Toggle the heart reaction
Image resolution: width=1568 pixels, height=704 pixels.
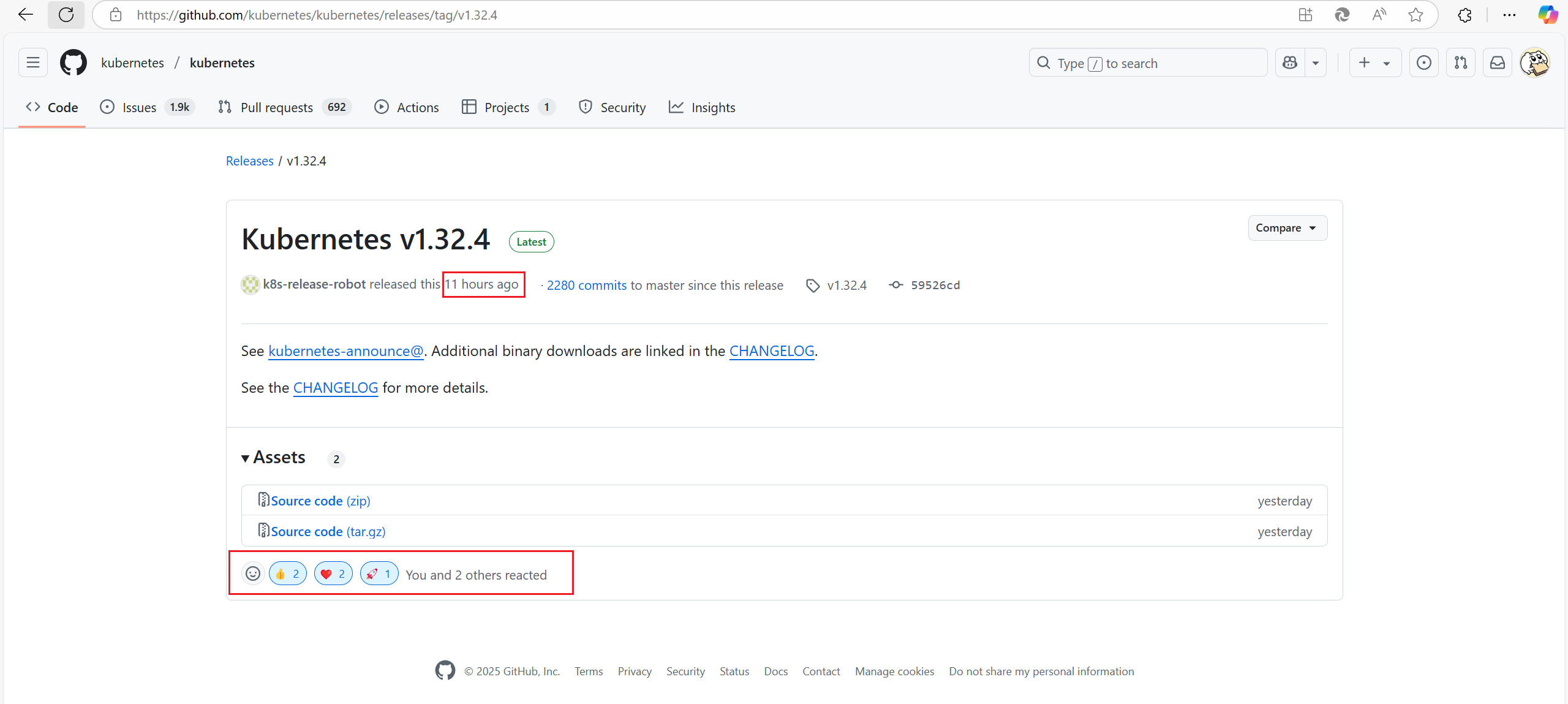click(x=333, y=574)
